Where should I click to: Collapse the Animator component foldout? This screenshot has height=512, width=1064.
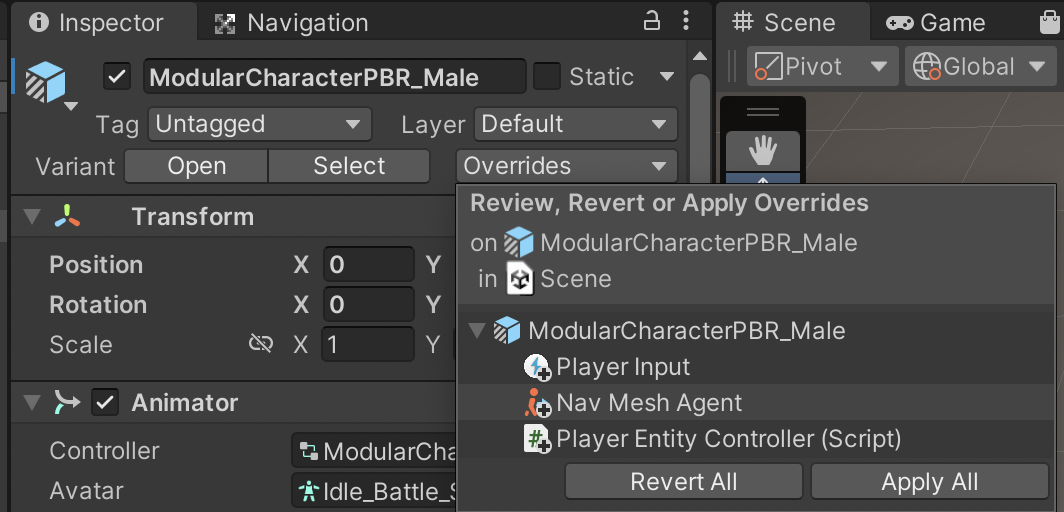pyautogui.click(x=32, y=403)
